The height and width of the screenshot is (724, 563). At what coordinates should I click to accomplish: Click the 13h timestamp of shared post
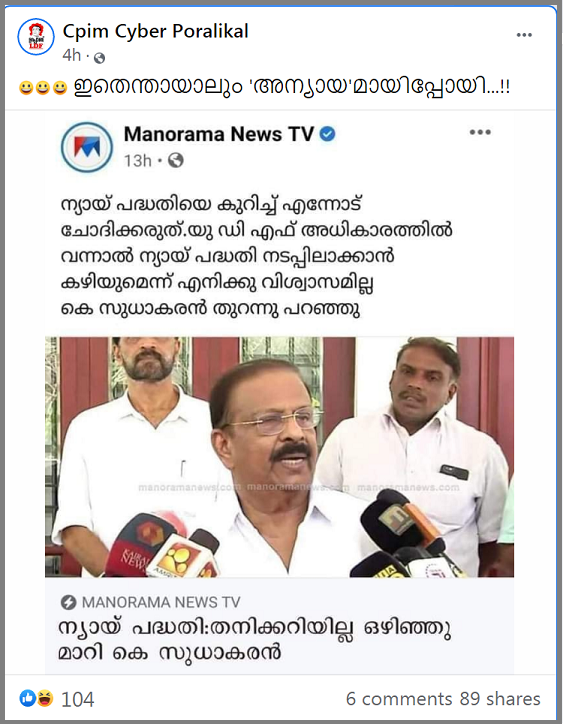pos(138,161)
